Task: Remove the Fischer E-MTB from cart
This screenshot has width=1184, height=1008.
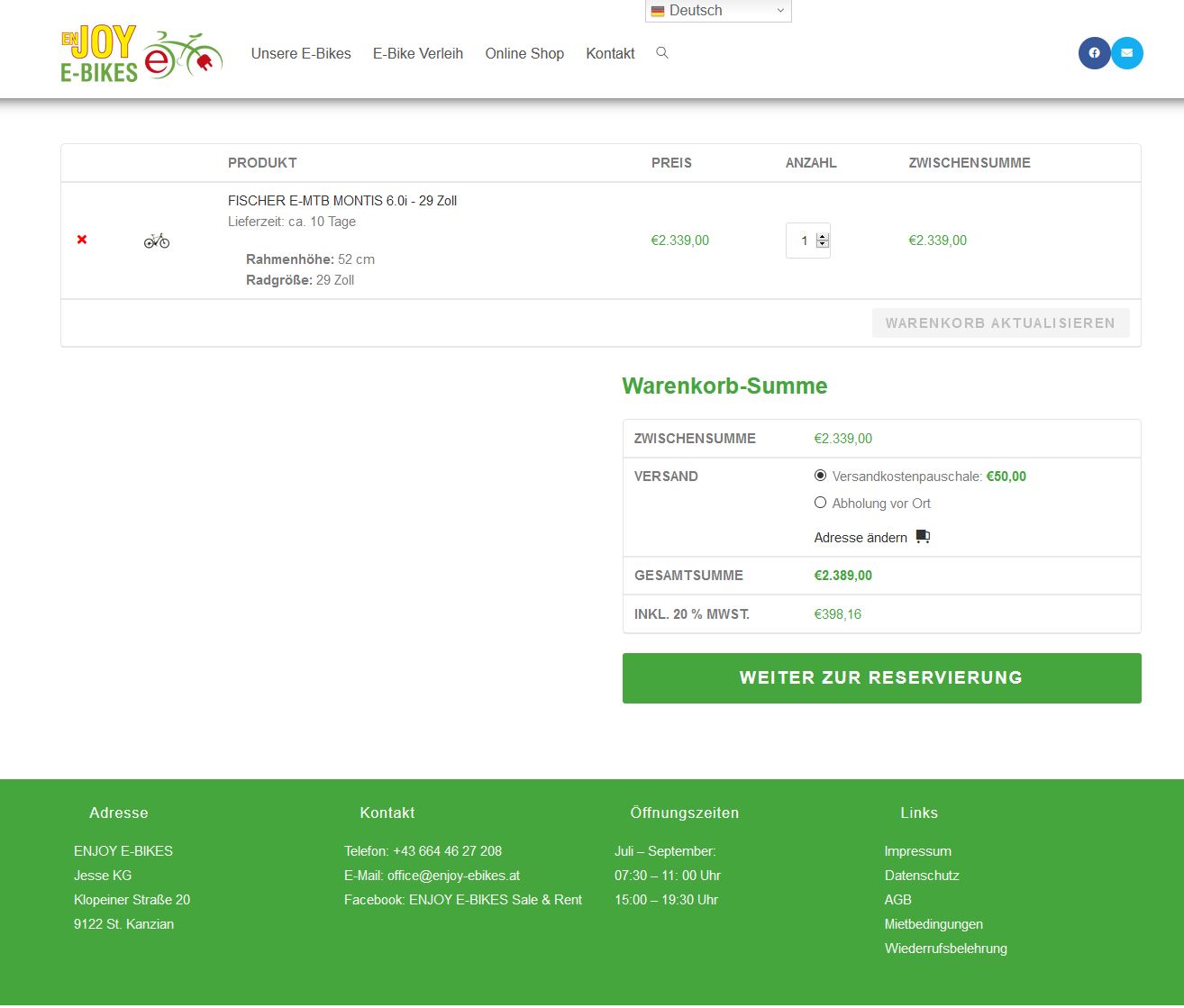Action: (82, 240)
